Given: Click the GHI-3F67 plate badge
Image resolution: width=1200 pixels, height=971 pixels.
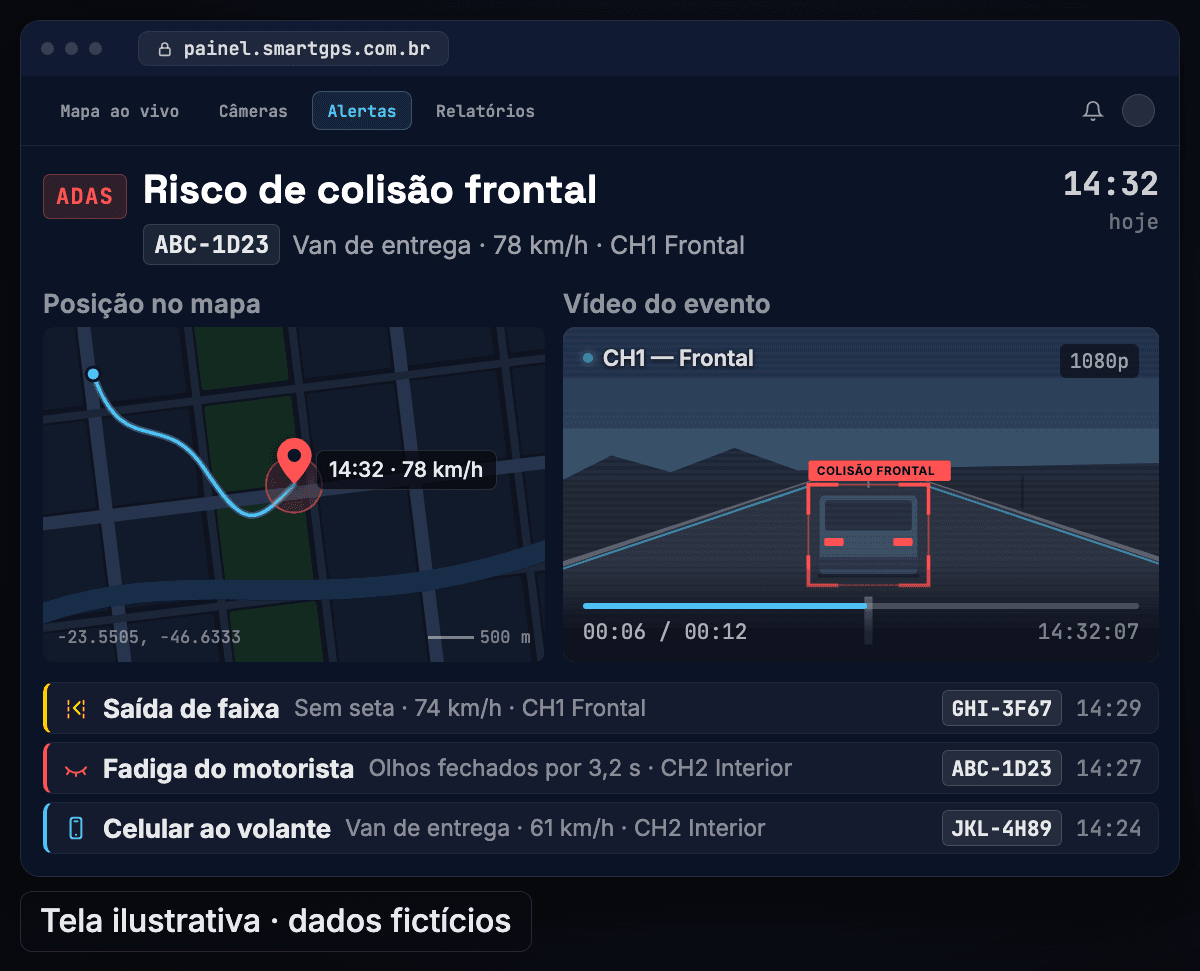Looking at the screenshot, I should coord(1002,709).
